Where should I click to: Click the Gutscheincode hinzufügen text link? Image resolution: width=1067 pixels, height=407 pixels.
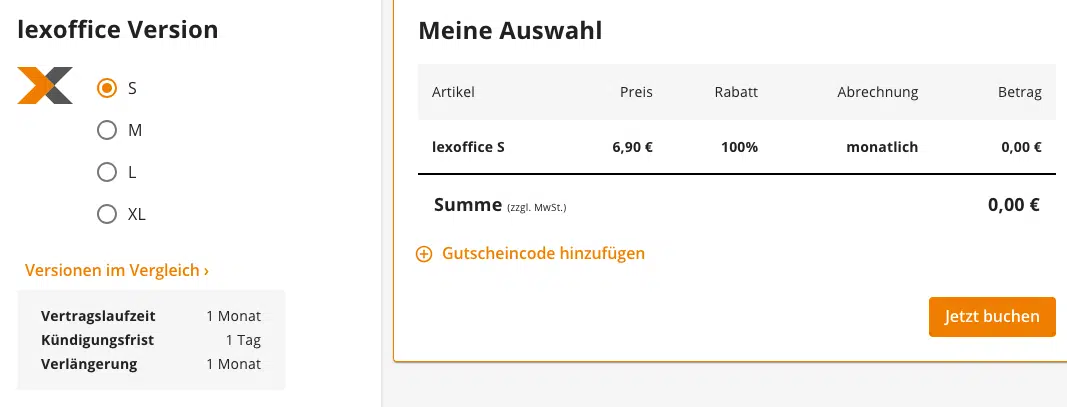tap(543, 254)
